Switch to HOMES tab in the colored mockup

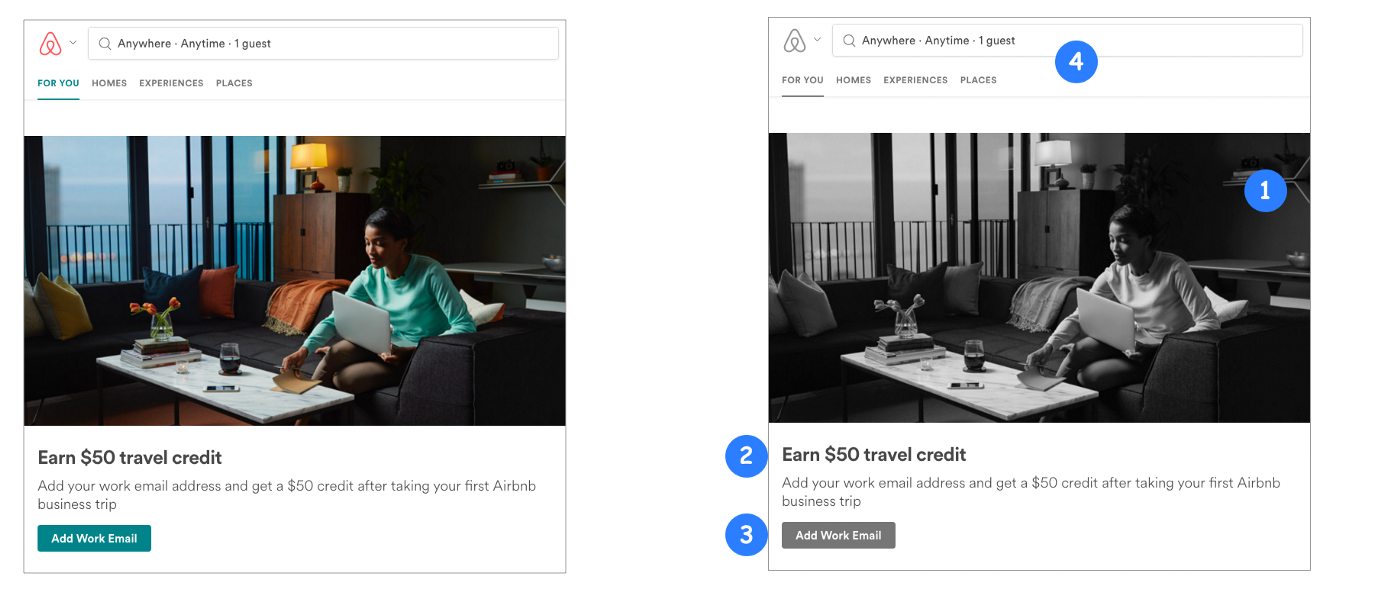pos(109,83)
